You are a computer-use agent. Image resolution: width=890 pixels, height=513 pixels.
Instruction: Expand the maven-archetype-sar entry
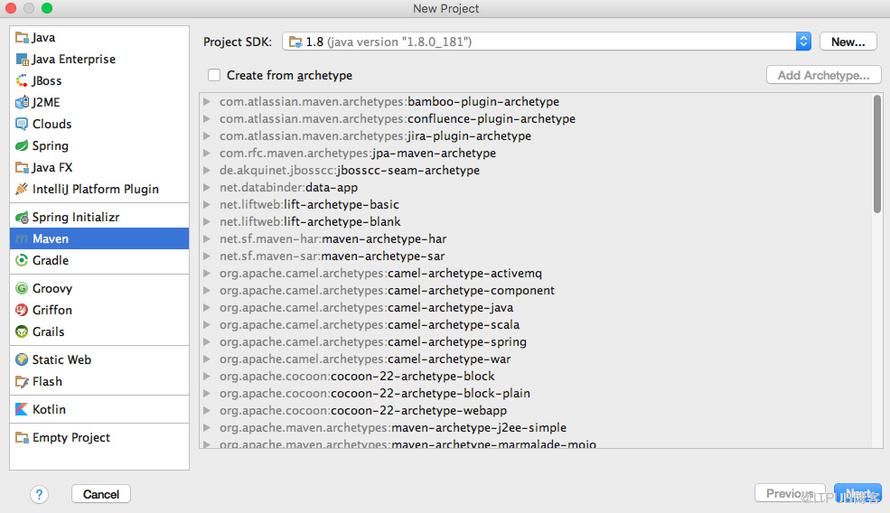pyautogui.click(x=207, y=256)
